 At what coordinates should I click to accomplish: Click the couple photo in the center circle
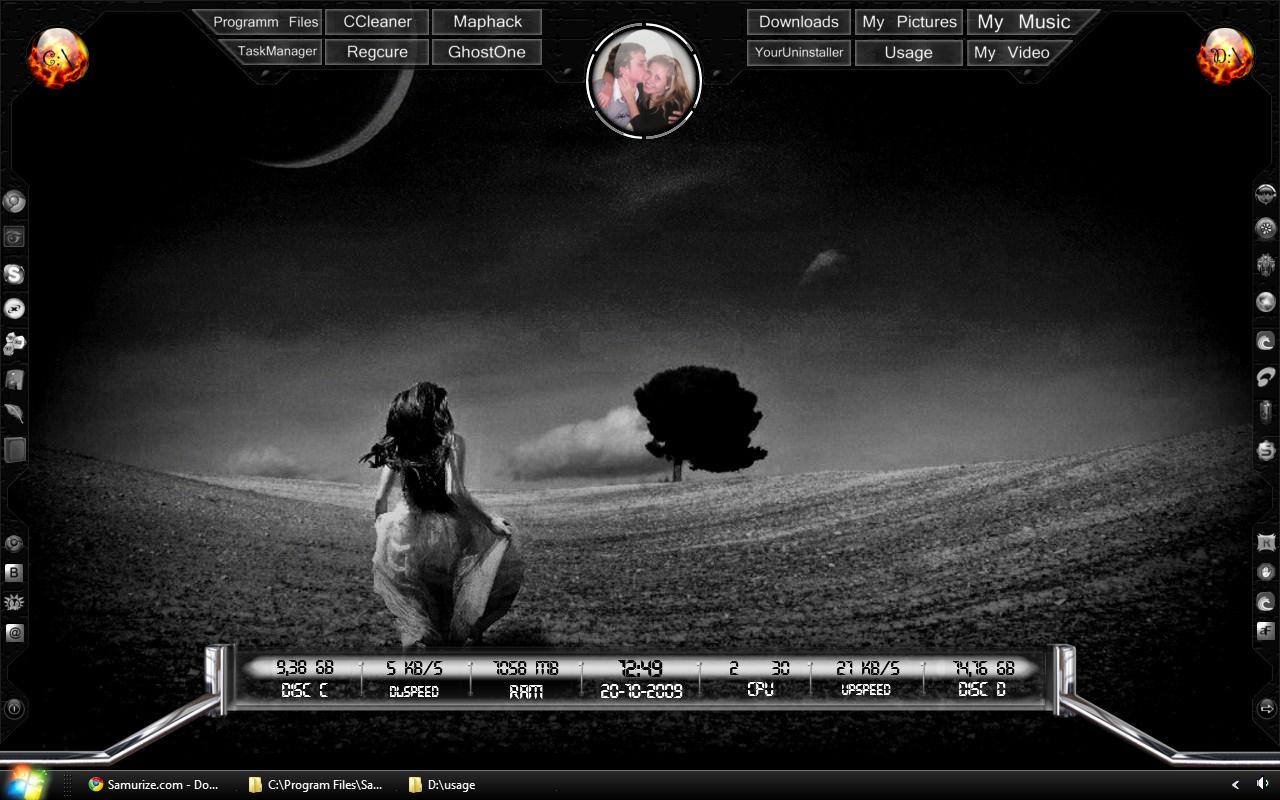click(x=644, y=82)
